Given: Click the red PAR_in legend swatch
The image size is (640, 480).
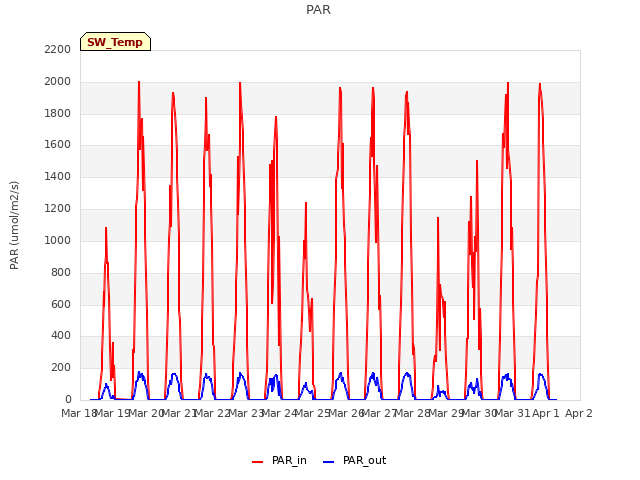Looking at the screenshot, I should pos(258,462).
